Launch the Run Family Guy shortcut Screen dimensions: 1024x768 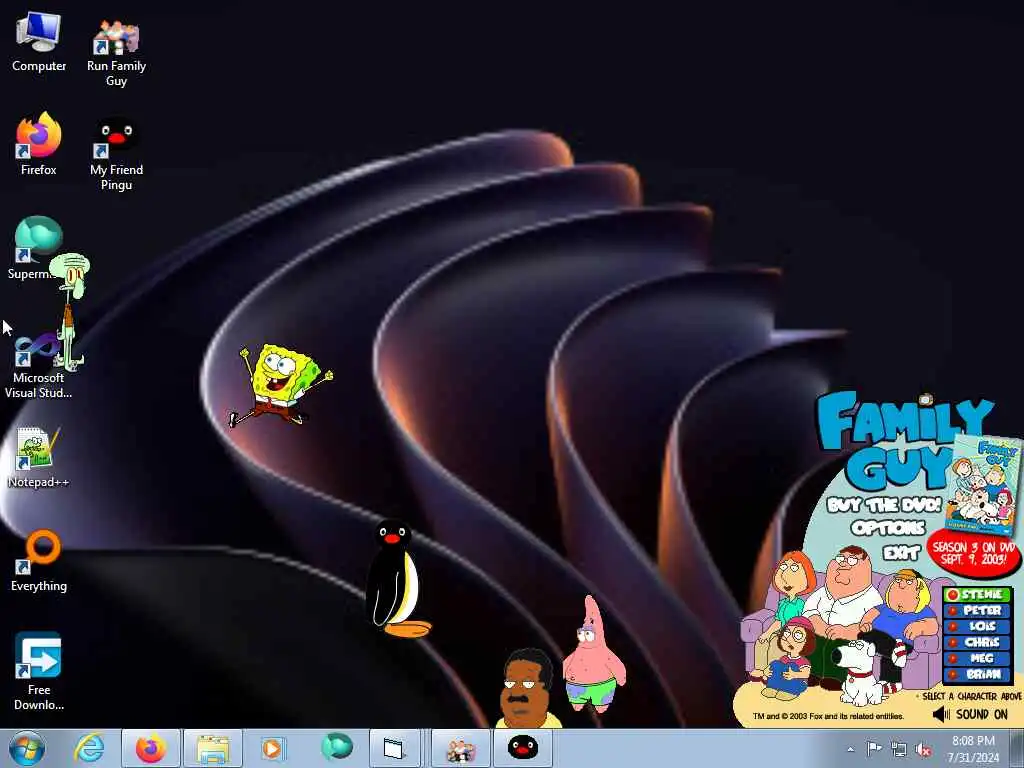116,52
